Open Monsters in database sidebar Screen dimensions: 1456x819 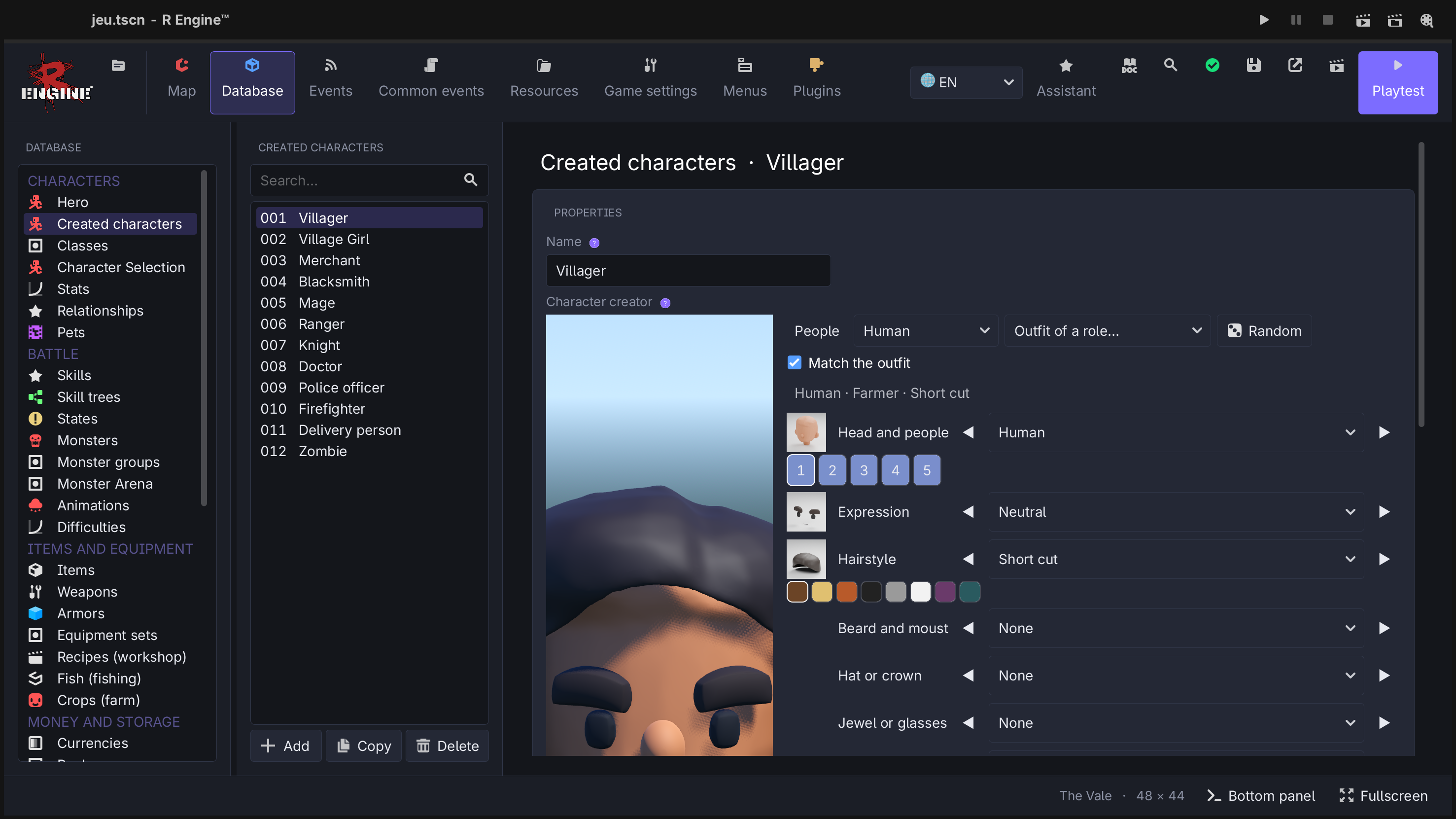[x=110, y=440]
